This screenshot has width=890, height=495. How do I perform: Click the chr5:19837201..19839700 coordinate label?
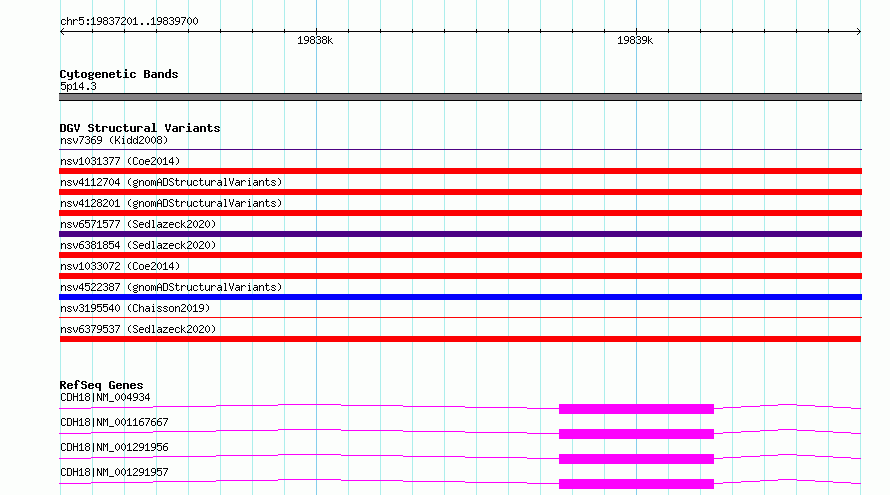(x=129, y=21)
